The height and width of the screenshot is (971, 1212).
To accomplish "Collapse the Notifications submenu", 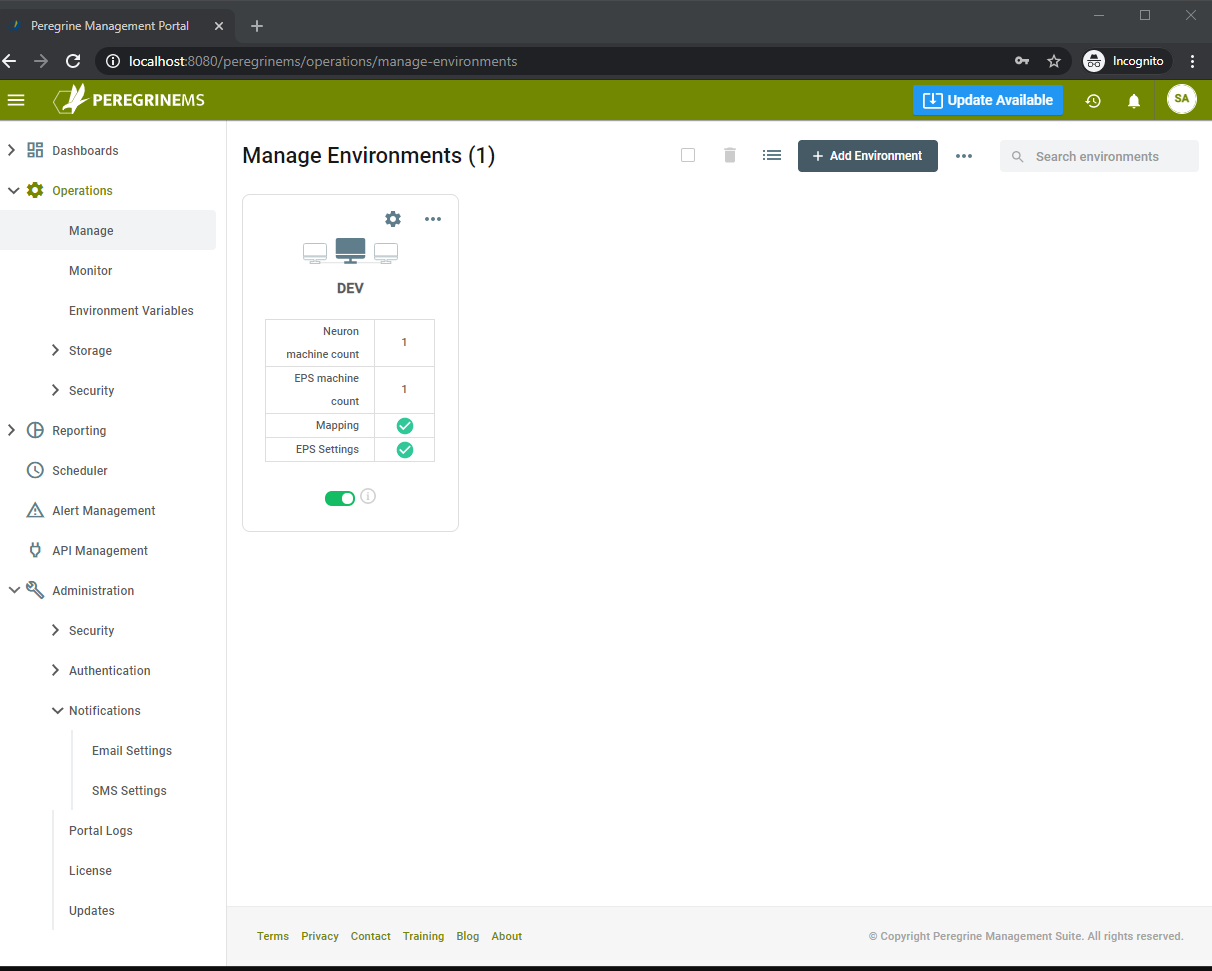I will tap(57, 710).
